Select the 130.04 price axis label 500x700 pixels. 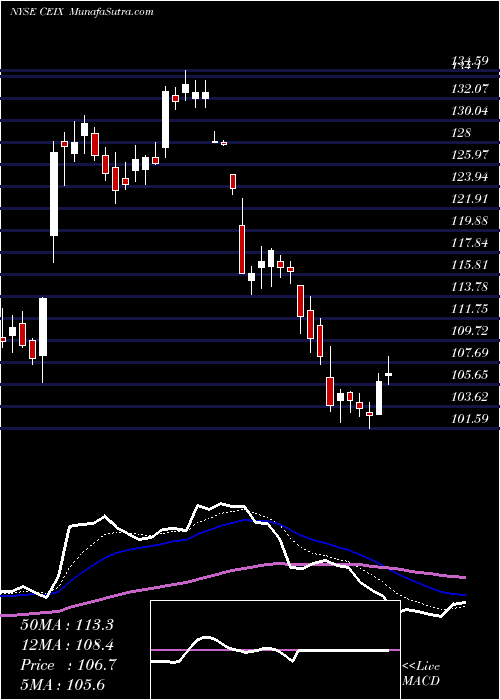pyautogui.click(x=469, y=111)
